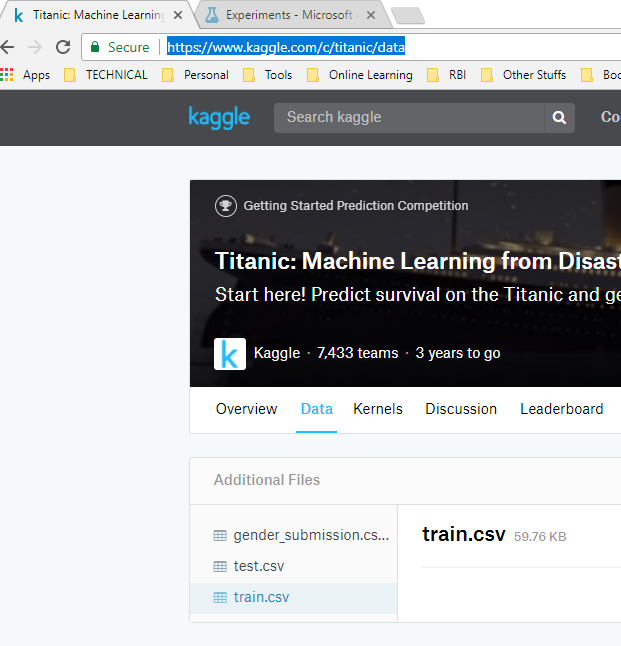Go to the Discussion tab
621x646 pixels.
461,409
